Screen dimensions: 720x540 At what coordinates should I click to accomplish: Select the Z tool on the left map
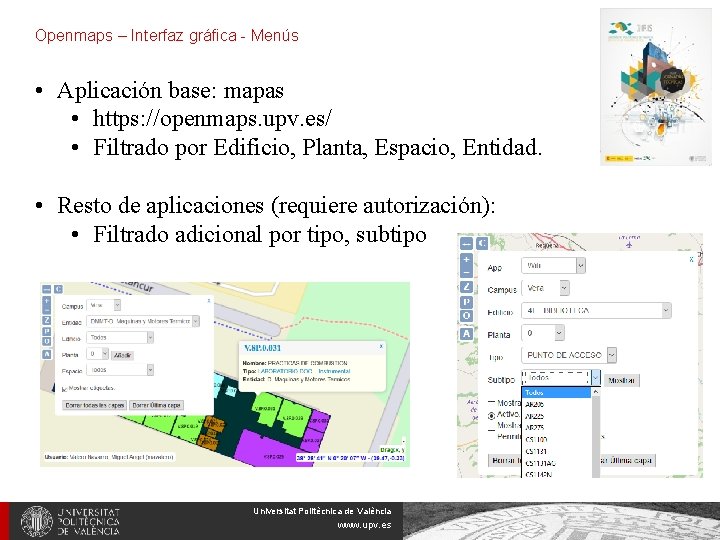tap(46, 320)
